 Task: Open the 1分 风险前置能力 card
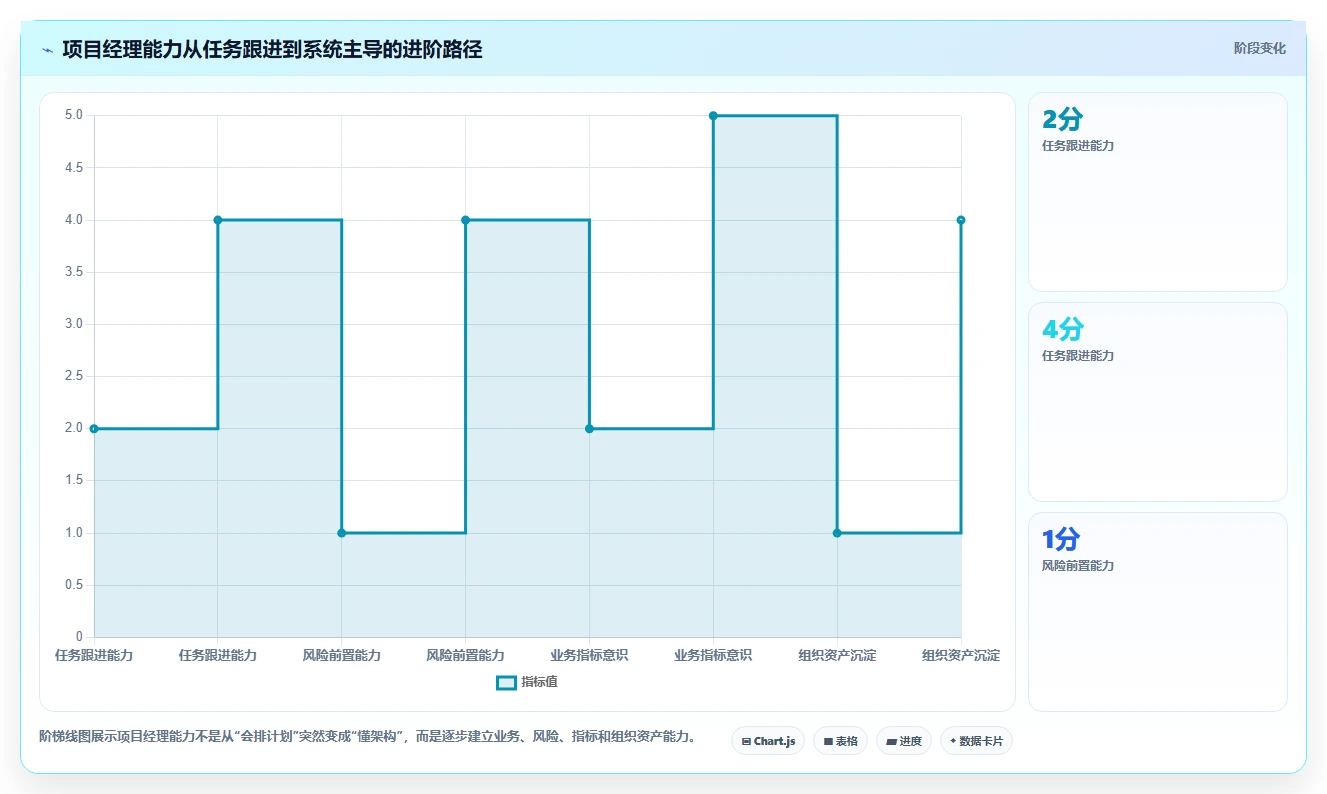click(x=1158, y=612)
